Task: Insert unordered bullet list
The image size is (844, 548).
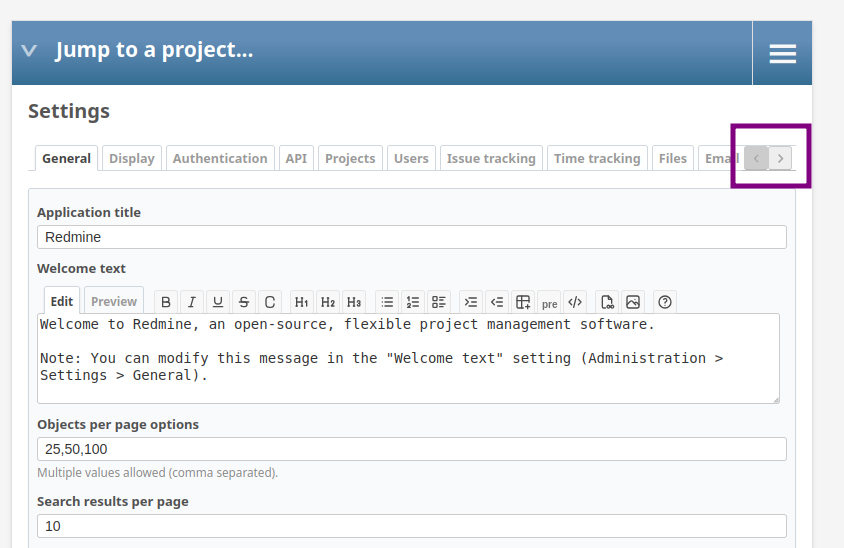Action: [387, 302]
